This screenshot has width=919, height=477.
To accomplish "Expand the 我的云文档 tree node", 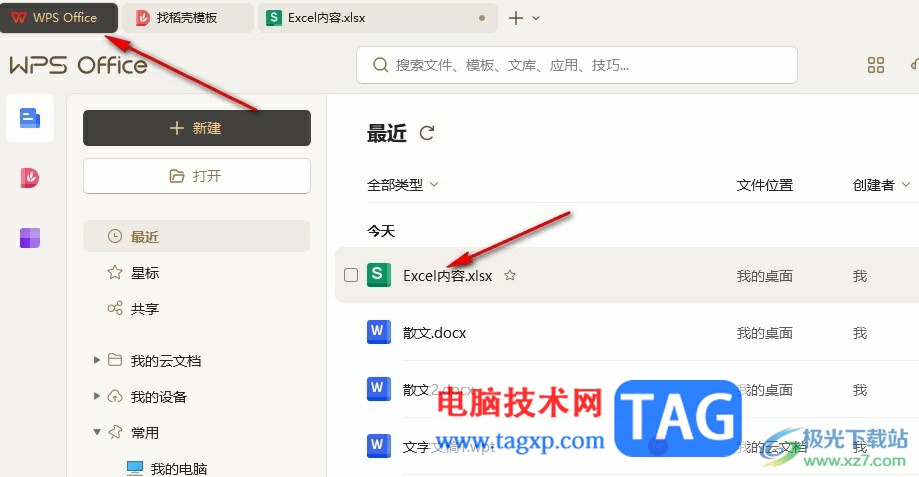I will 97,360.
